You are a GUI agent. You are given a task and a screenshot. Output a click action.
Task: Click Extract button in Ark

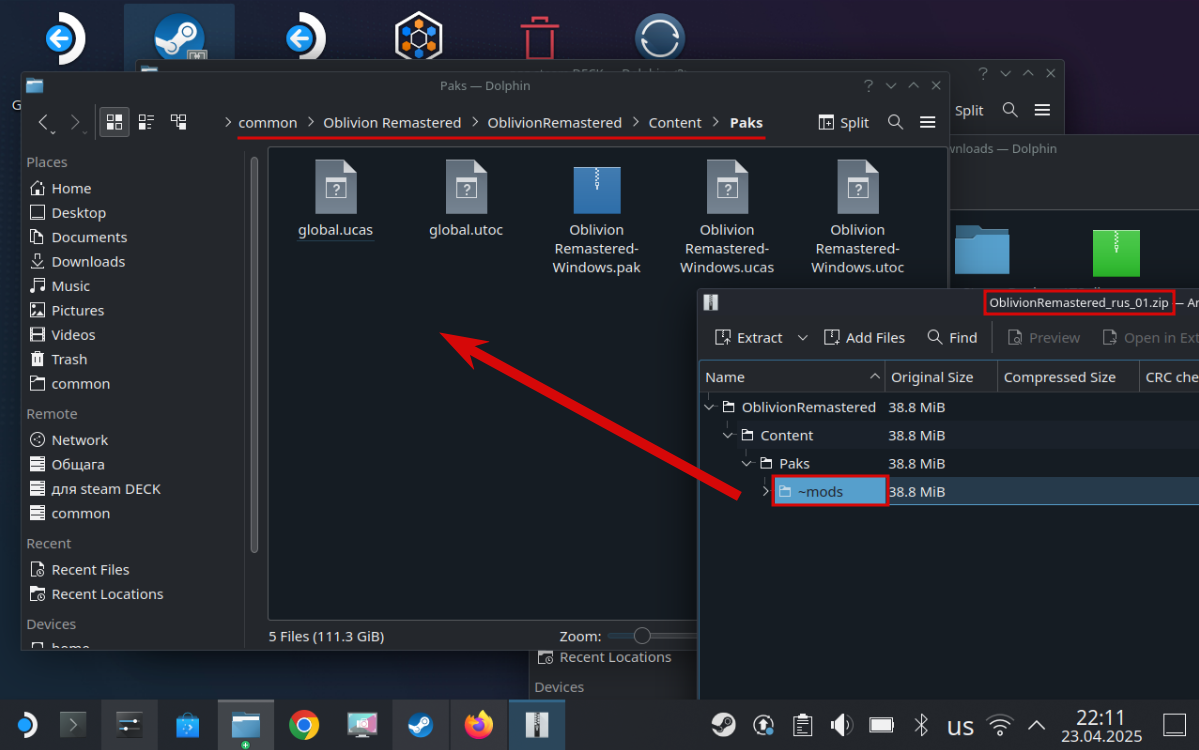pos(748,337)
